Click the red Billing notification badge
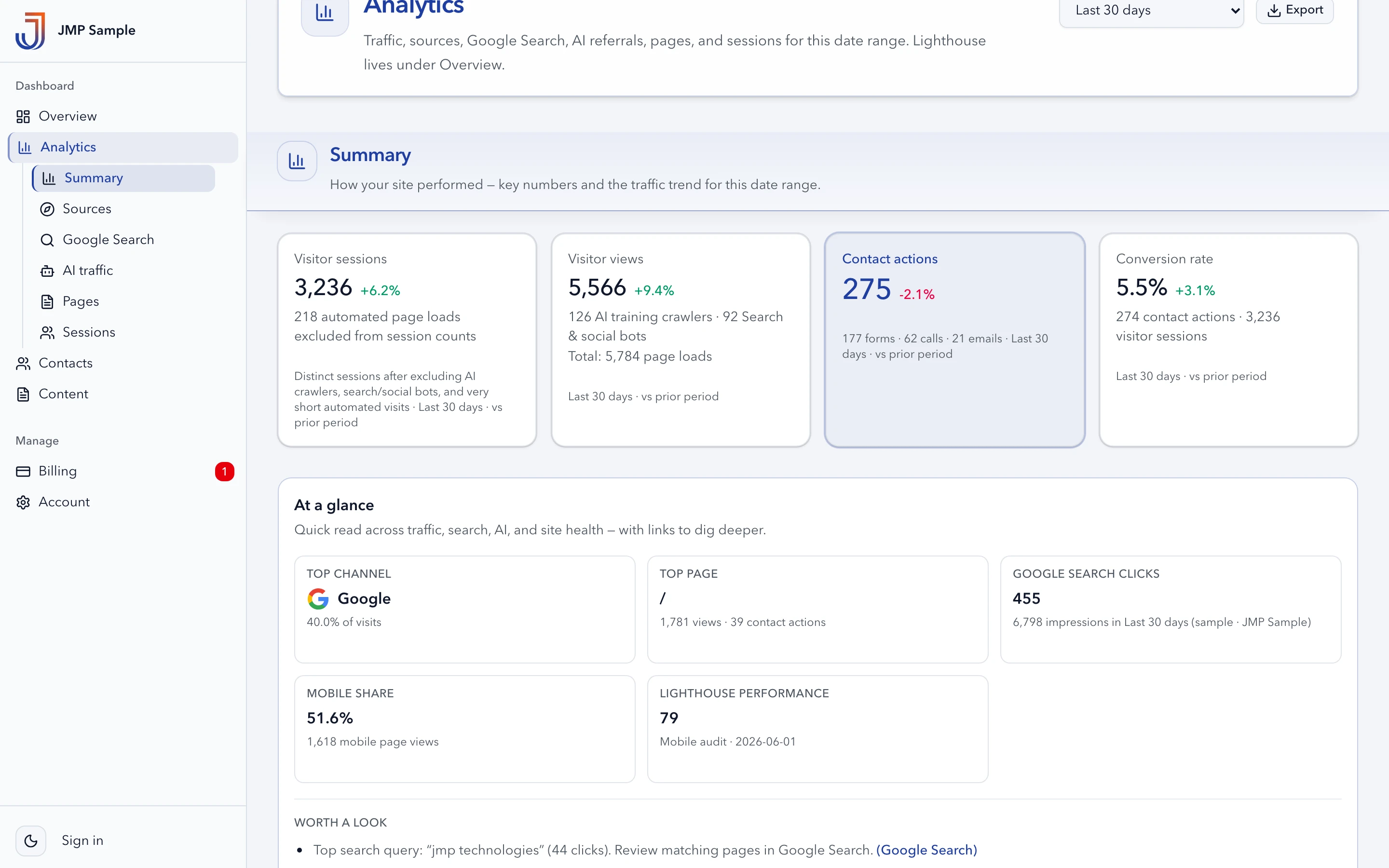Screen dimensions: 1389x868 tap(224, 471)
